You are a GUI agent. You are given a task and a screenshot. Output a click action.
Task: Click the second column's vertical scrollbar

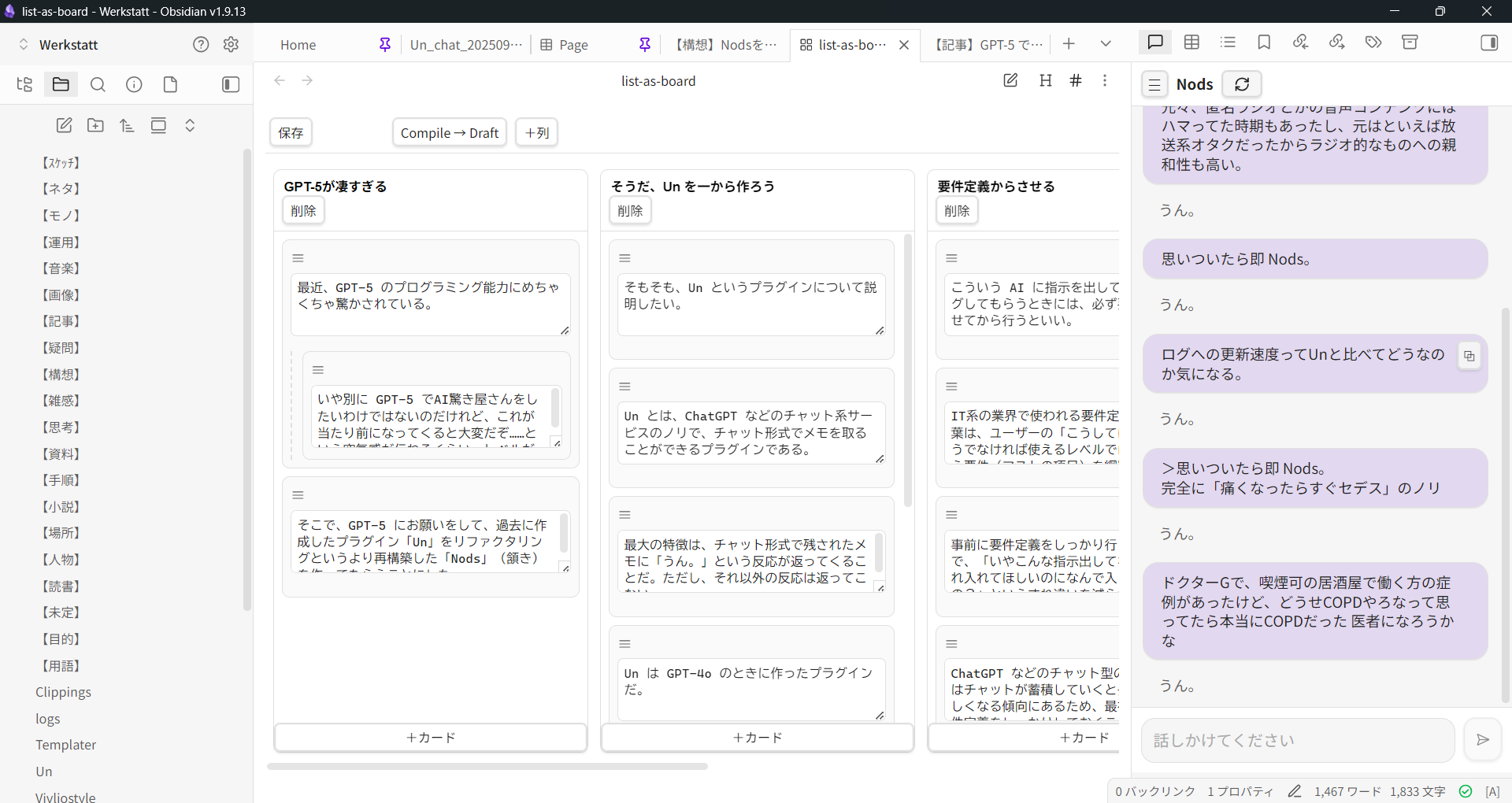908,370
